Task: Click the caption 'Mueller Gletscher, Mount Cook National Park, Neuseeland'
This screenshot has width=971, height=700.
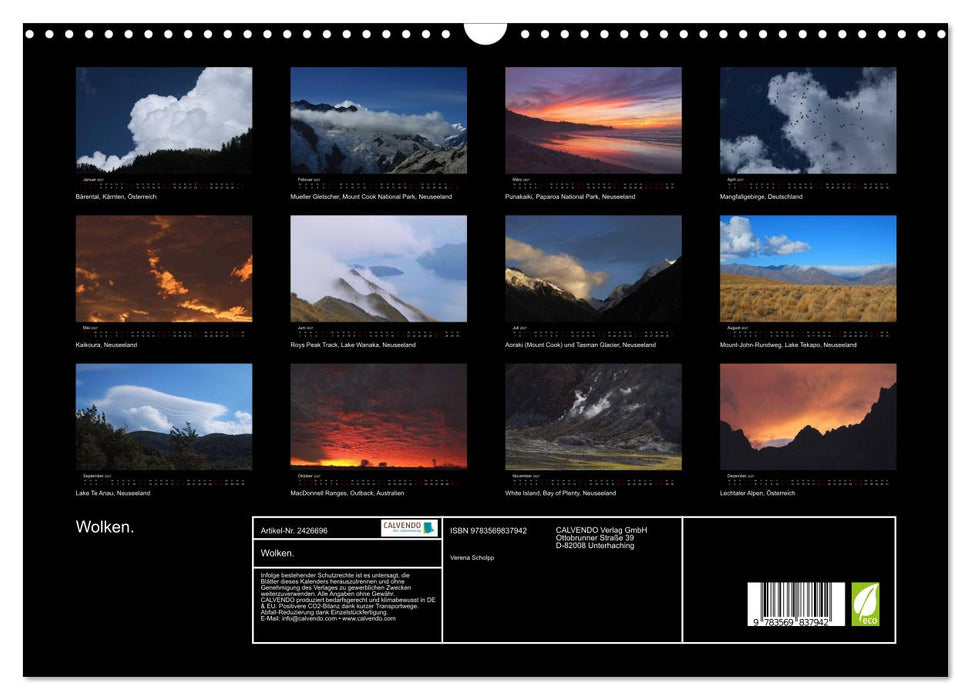Action: (371, 196)
